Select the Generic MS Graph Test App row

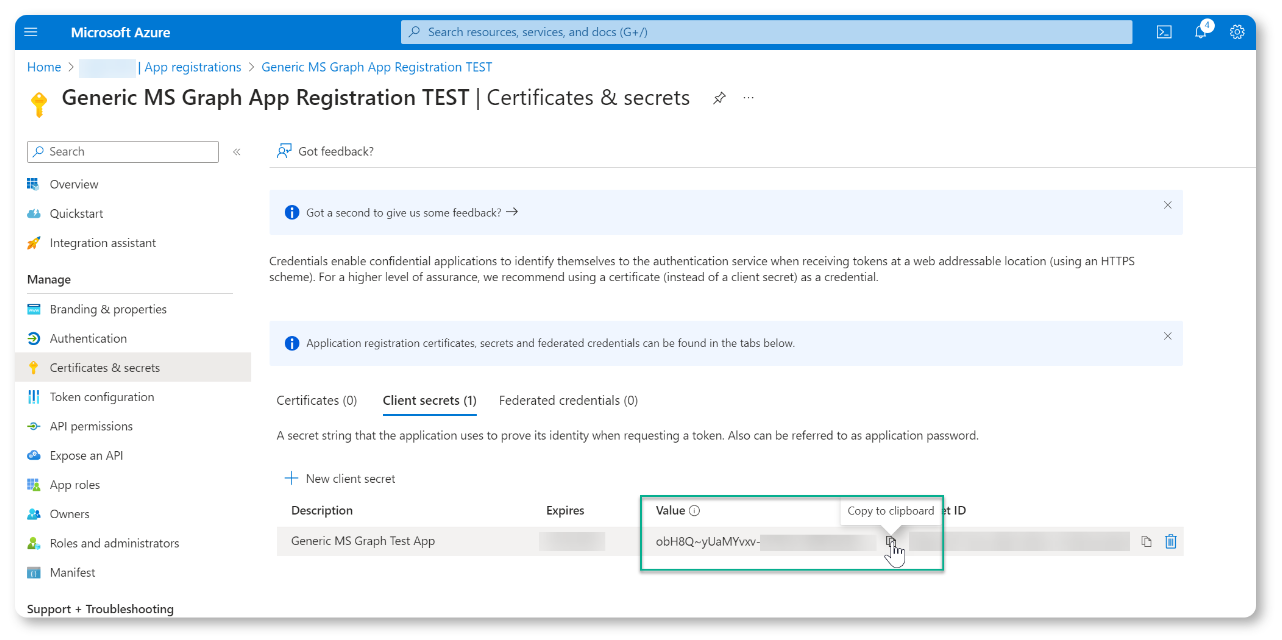click(730, 541)
